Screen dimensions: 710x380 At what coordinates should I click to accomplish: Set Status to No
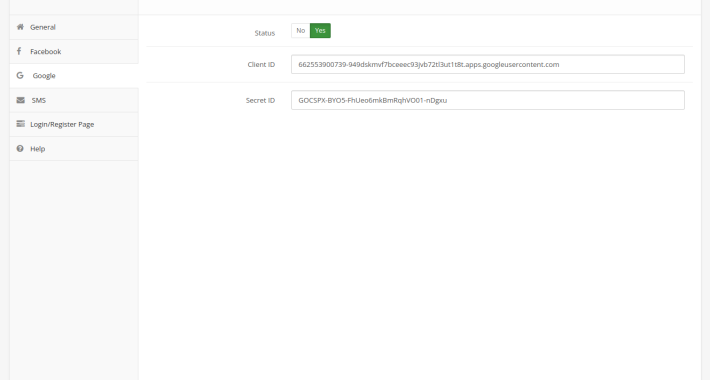301,30
